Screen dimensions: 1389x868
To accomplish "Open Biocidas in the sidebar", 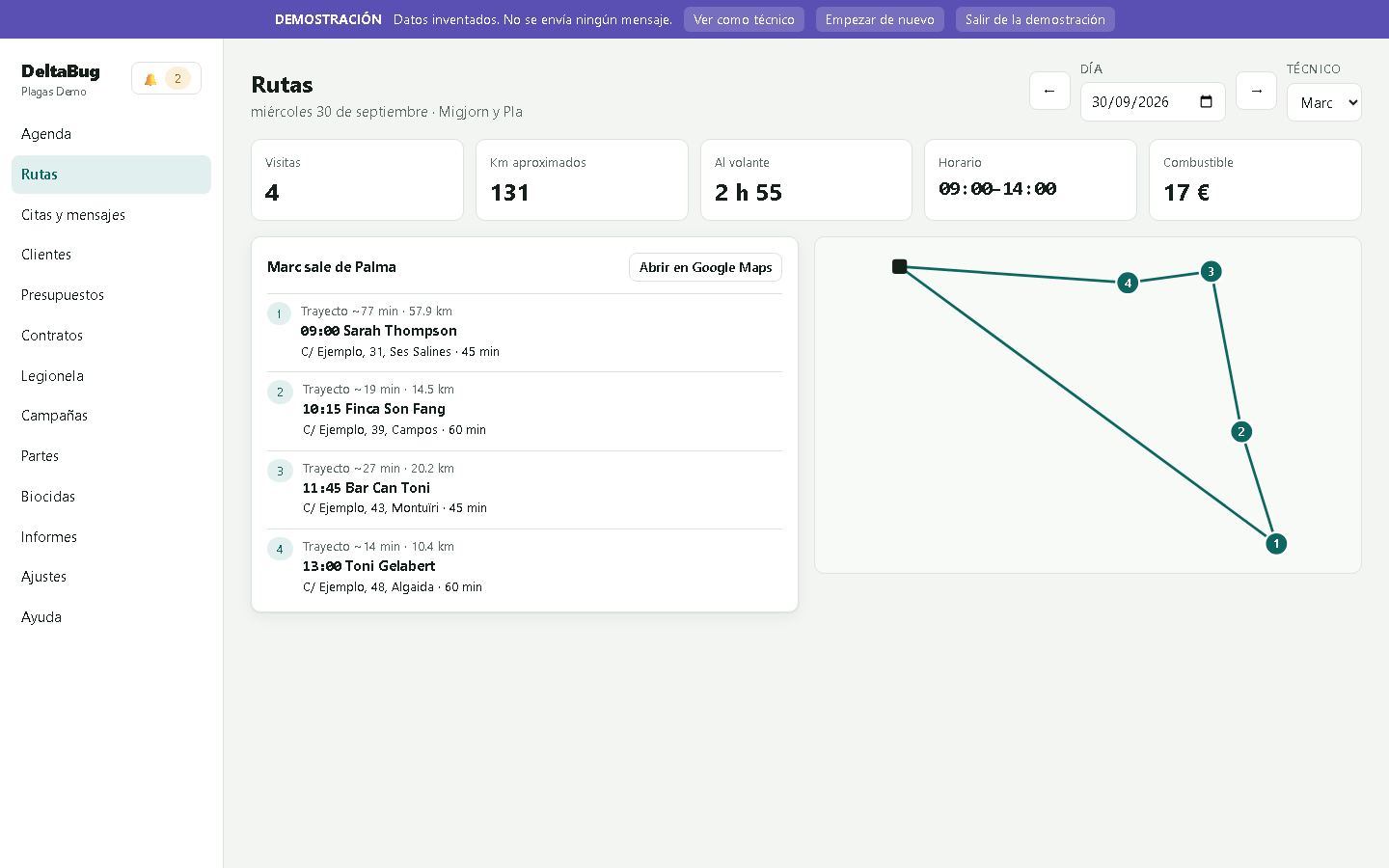I will tap(111, 497).
